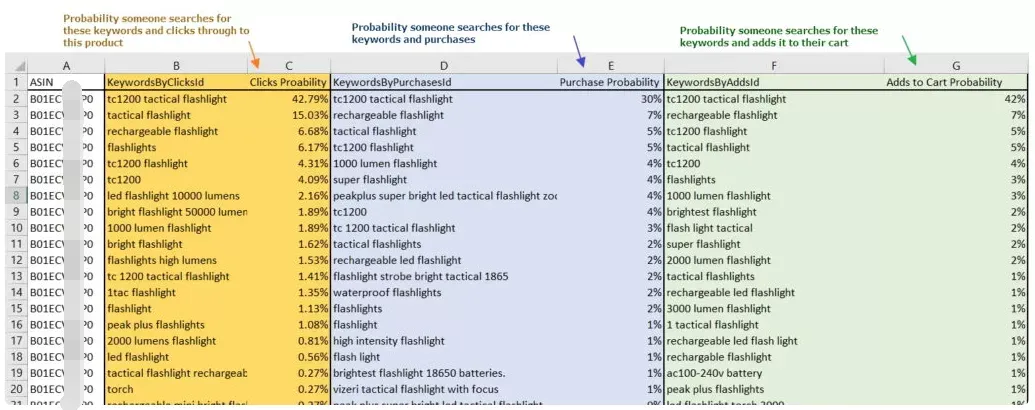Select '2000 lumens flashlight' cell
This screenshot has height=410, width=1035.
coord(176,341)
